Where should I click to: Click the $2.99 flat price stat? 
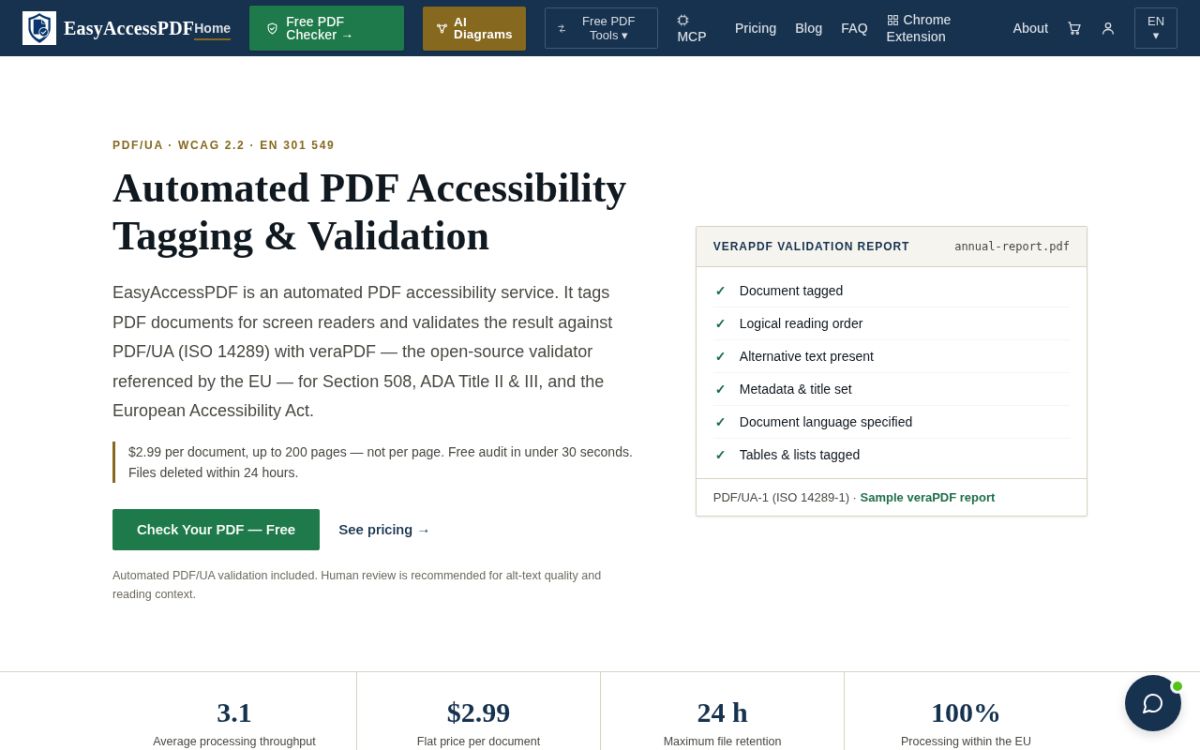[x=478, y=712]
